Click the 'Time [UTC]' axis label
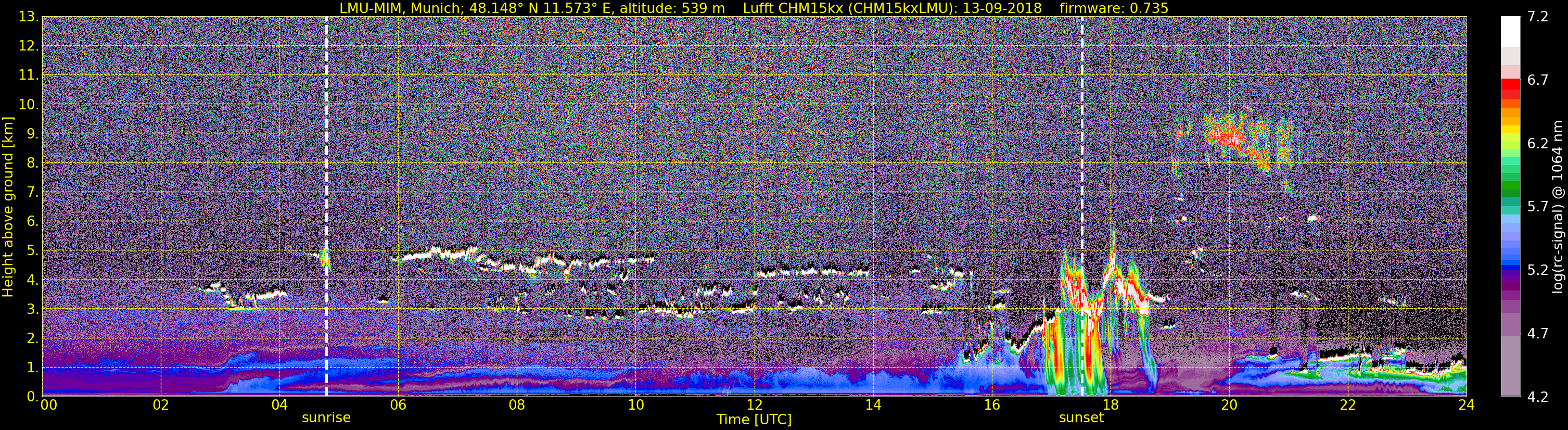The height and width of the screenshot is (430, 1568). [x=754, y=420]
